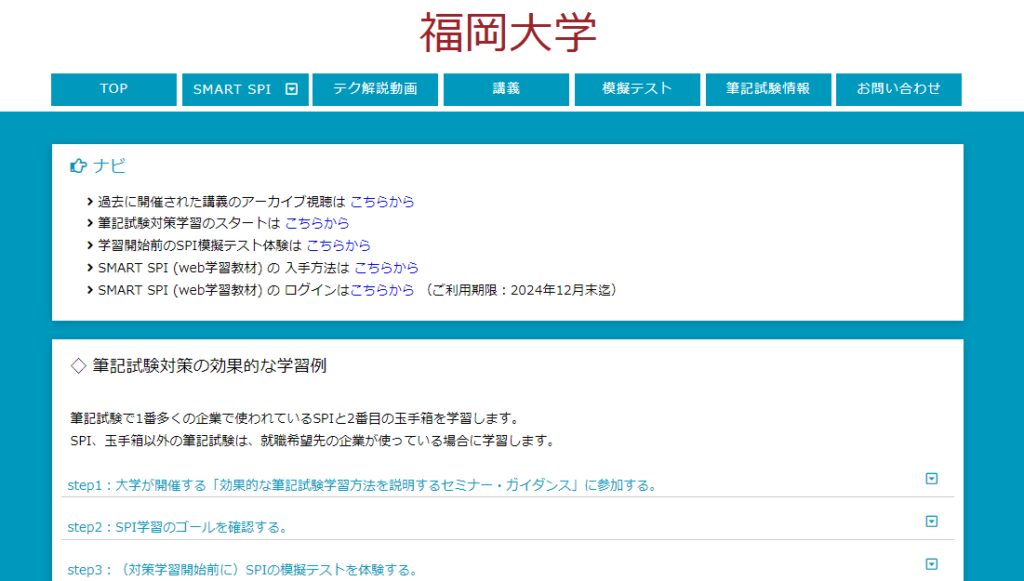Open こちらから link for SPI模擬テスト体験

[x=338, y=245]
